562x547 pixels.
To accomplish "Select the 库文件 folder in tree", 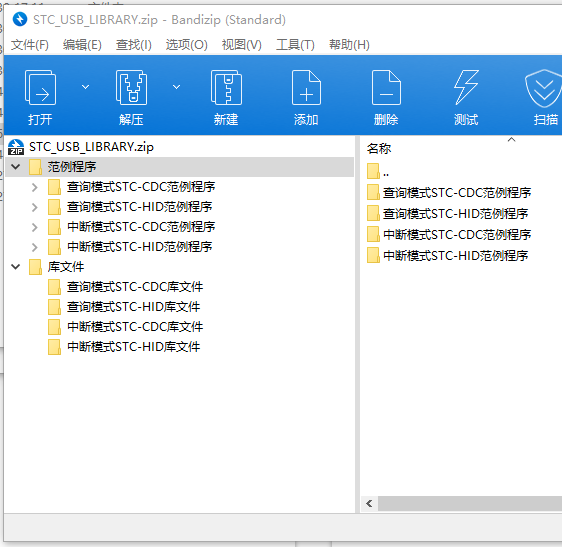I will coord(66,267).
